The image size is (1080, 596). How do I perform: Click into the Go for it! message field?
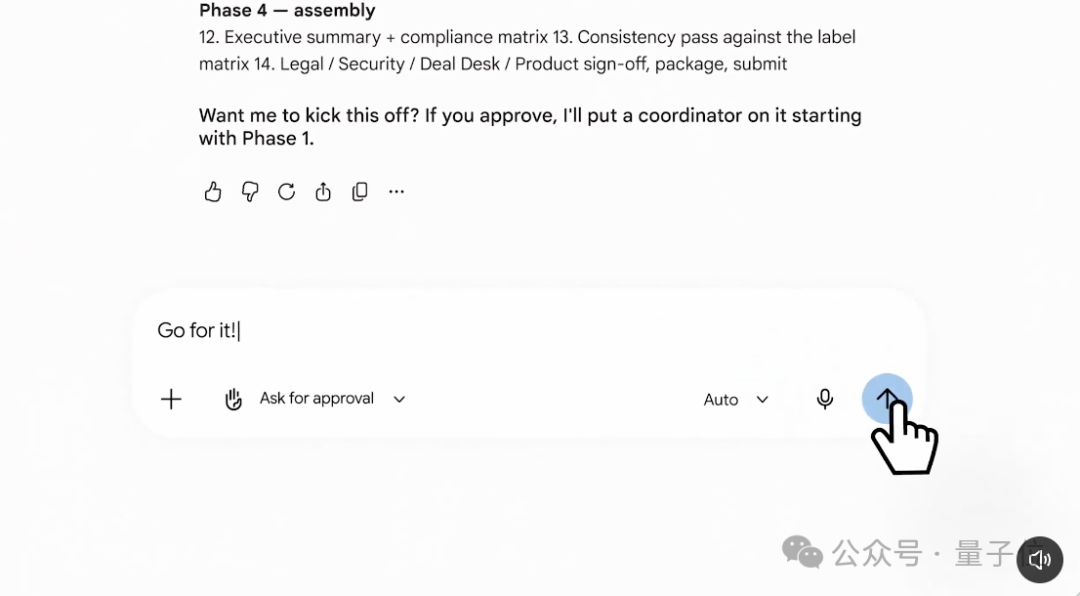[529, 330]
